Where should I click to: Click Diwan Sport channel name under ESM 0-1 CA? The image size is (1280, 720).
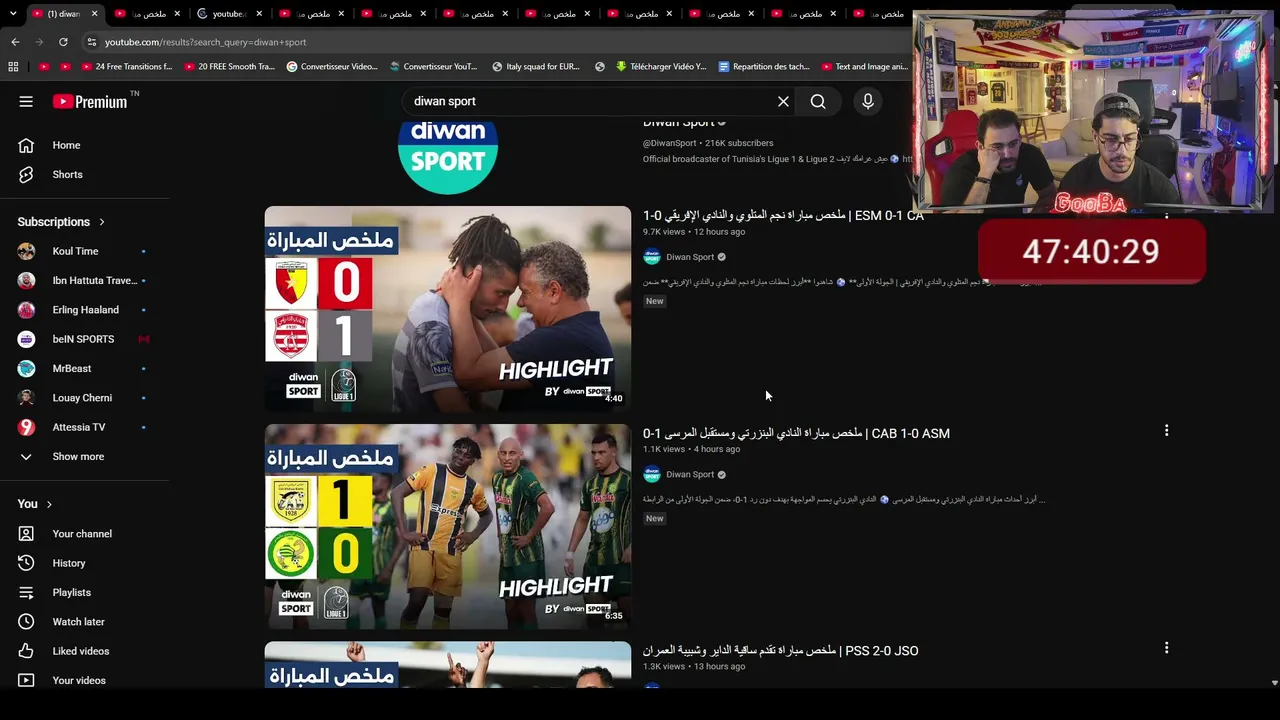tap(690, 257)
